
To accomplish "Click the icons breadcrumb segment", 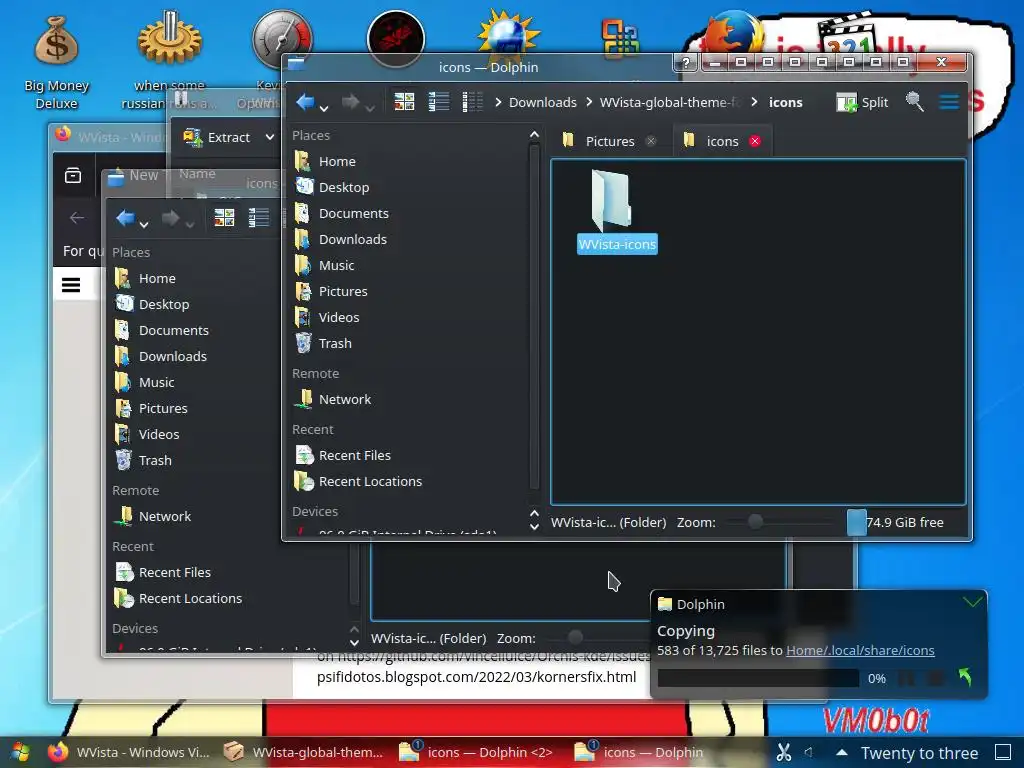I will [x=786, y=103].
